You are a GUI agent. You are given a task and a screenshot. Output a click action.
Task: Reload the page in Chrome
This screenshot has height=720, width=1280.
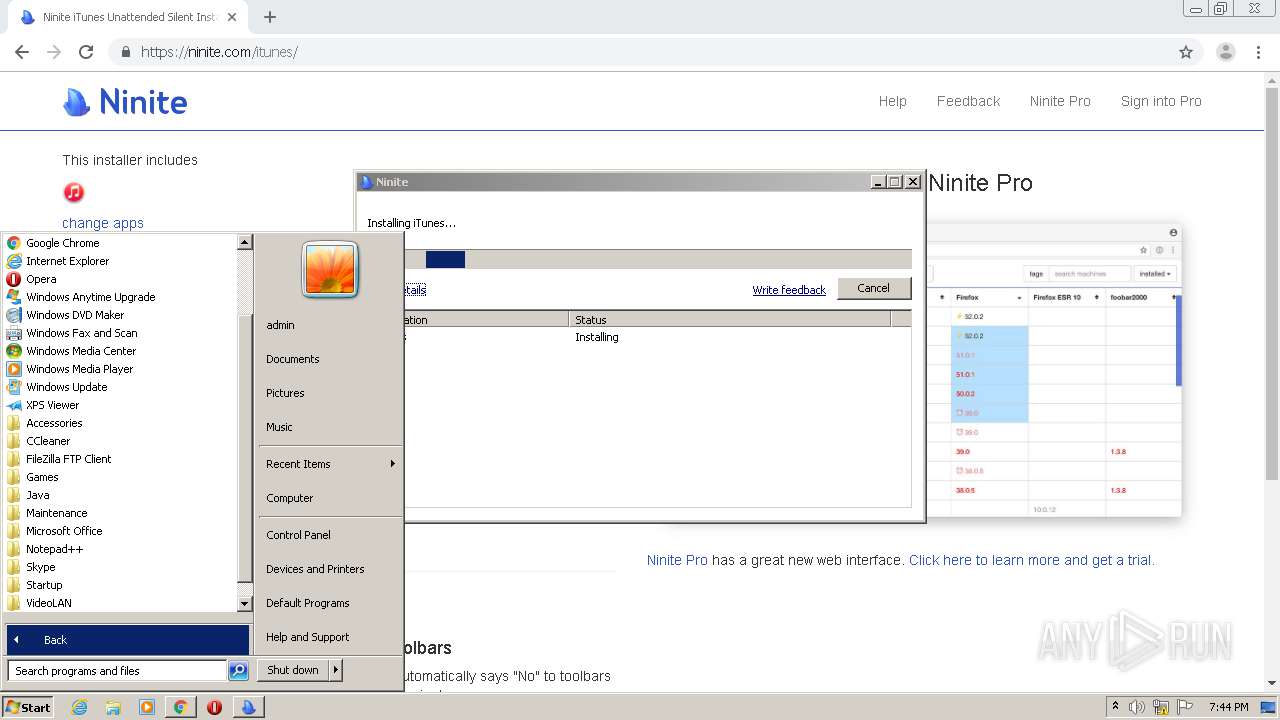pyautogui.click(x=86, y=52)
